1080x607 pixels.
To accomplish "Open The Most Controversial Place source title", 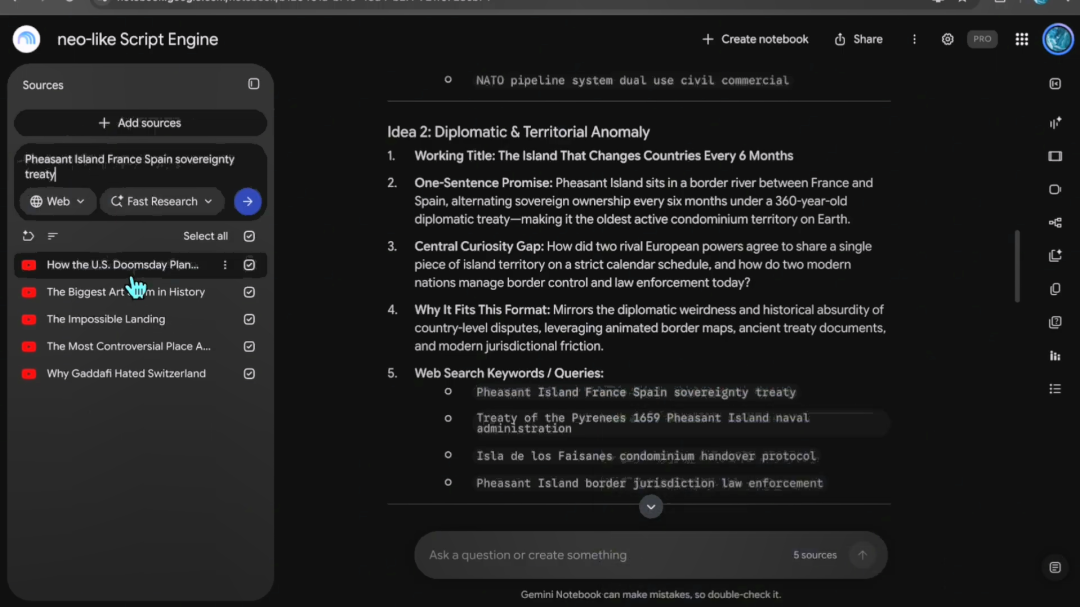I will (x=129, y=347).
